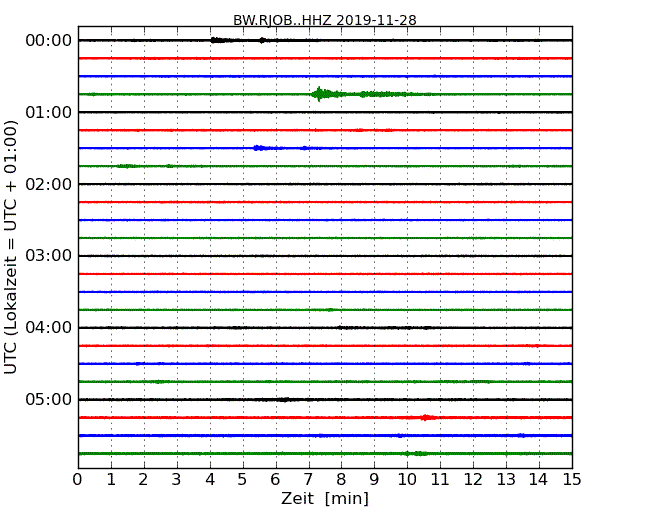Click the large green seismic event near minute 7
The width and height of the screenshot is (650, 520).
(327, 94)
